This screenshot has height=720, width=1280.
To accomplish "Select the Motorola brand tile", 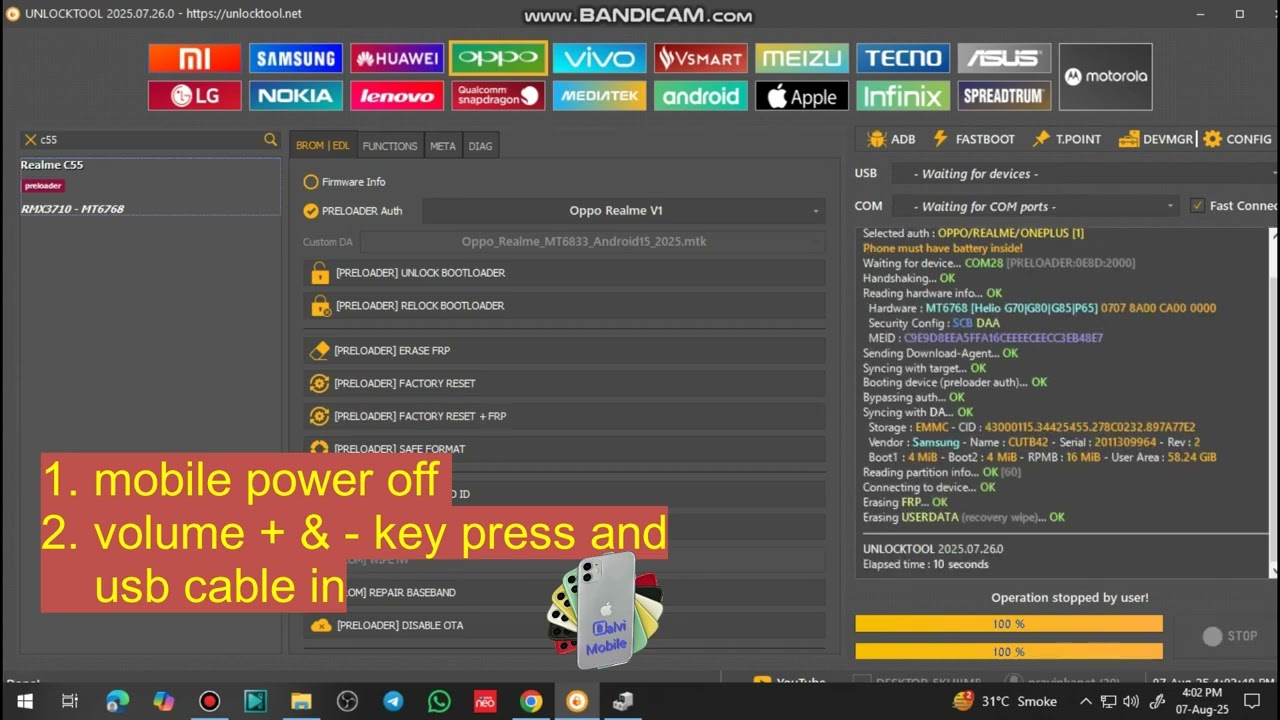I will click(x=1105, y=77).
